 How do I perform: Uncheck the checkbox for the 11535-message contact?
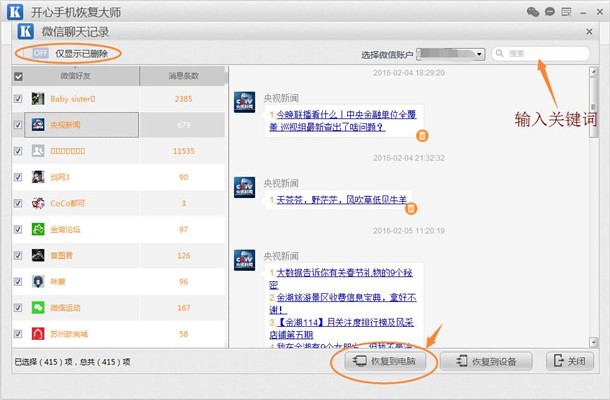(x=18, y=151)
